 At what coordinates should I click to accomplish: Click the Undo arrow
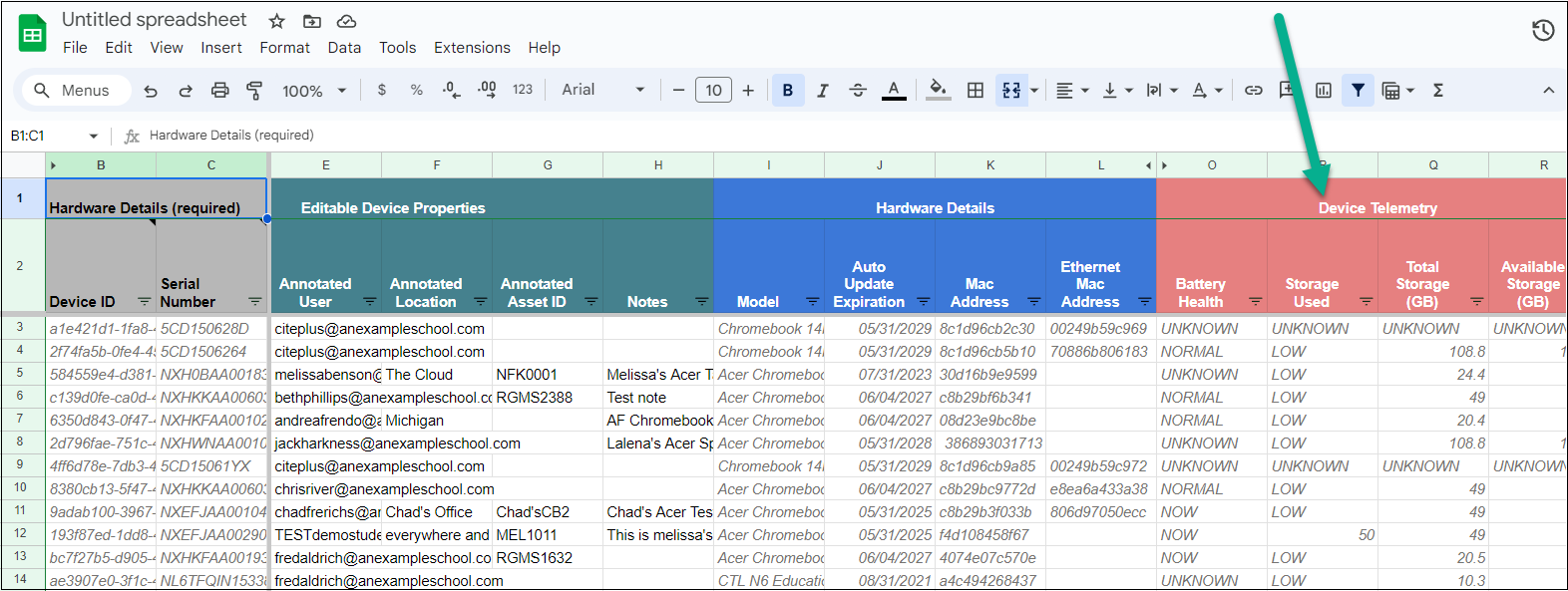pyautogui.click(x=151, y=91)
